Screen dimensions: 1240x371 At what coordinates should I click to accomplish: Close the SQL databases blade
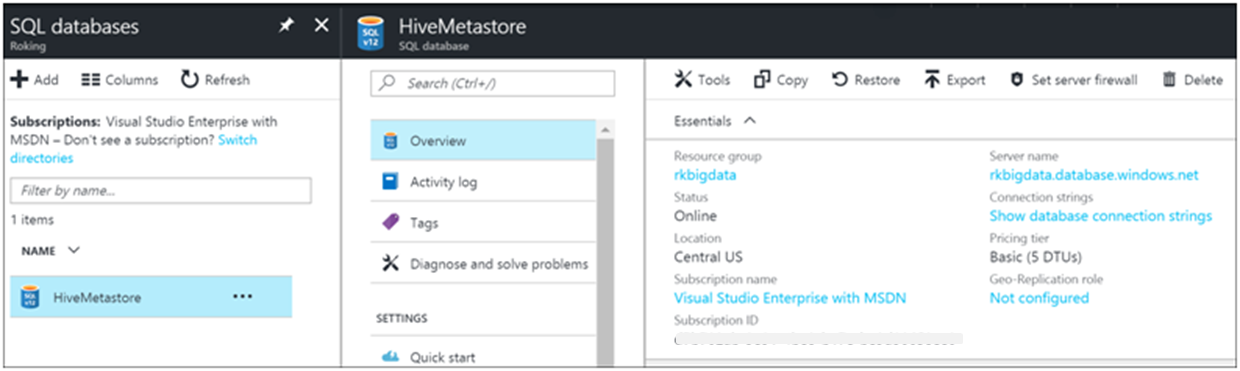tap(321, 26)
